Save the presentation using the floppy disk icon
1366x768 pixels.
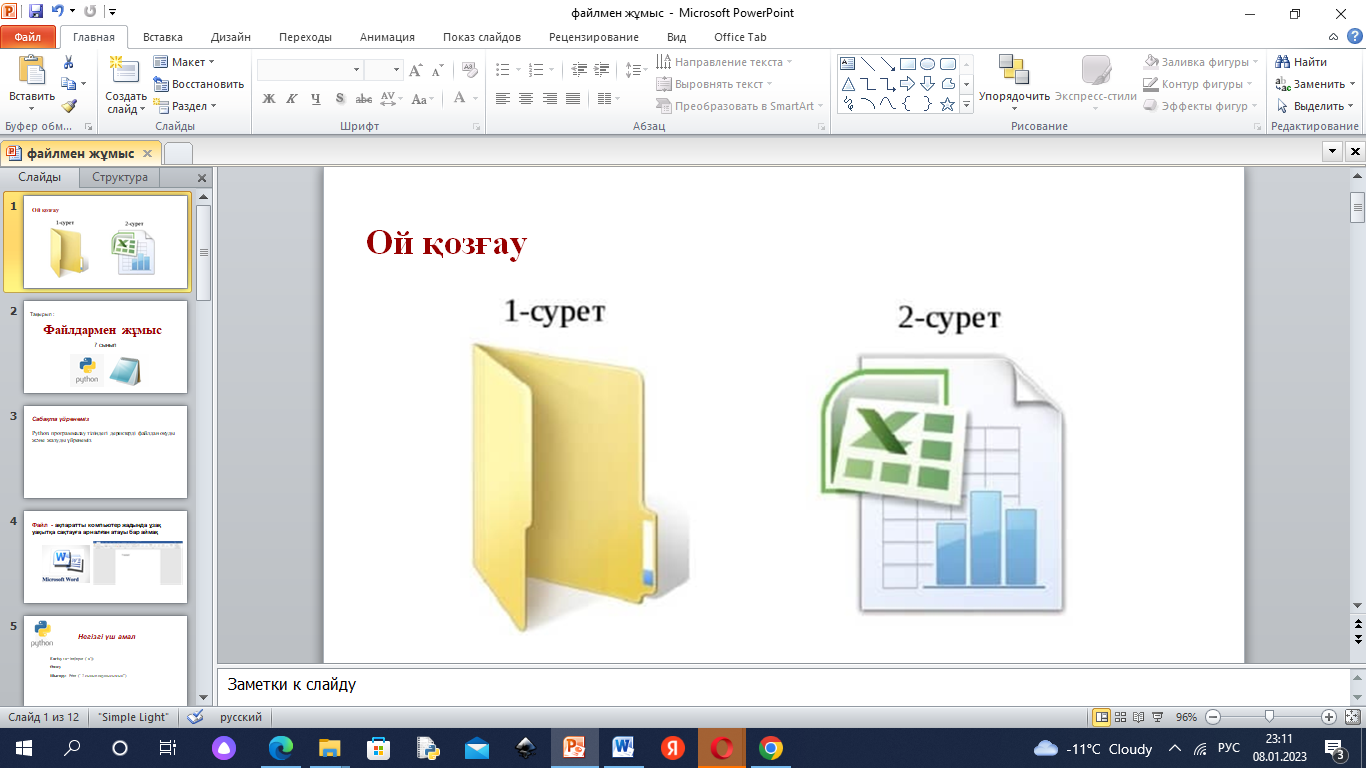(36, 12)
